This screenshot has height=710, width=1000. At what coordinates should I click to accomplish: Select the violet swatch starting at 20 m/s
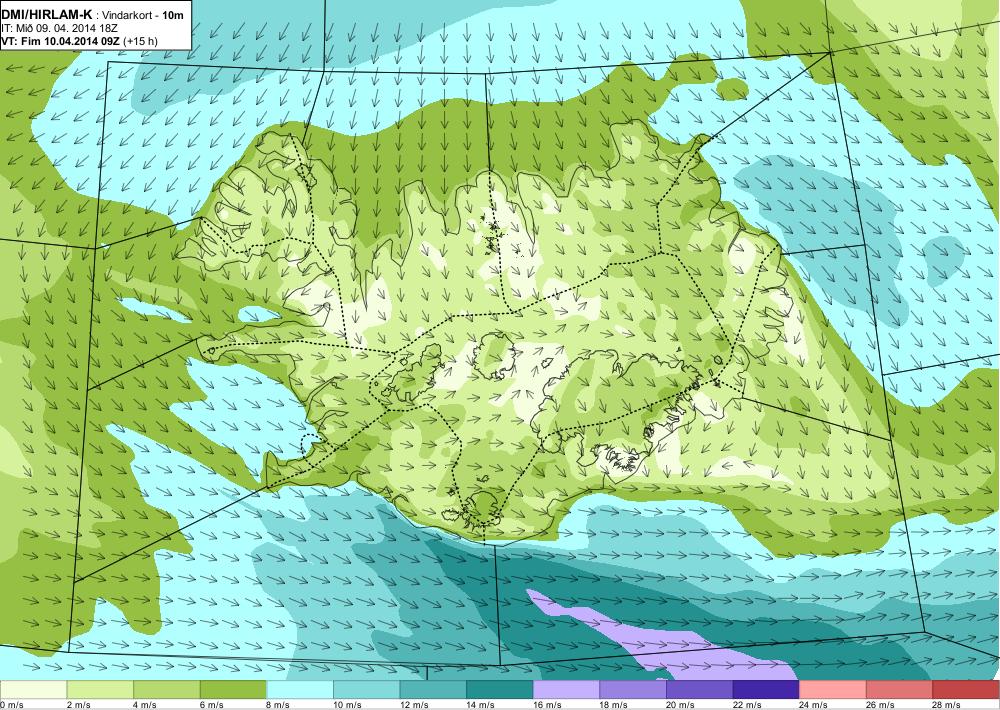(700, 690)
